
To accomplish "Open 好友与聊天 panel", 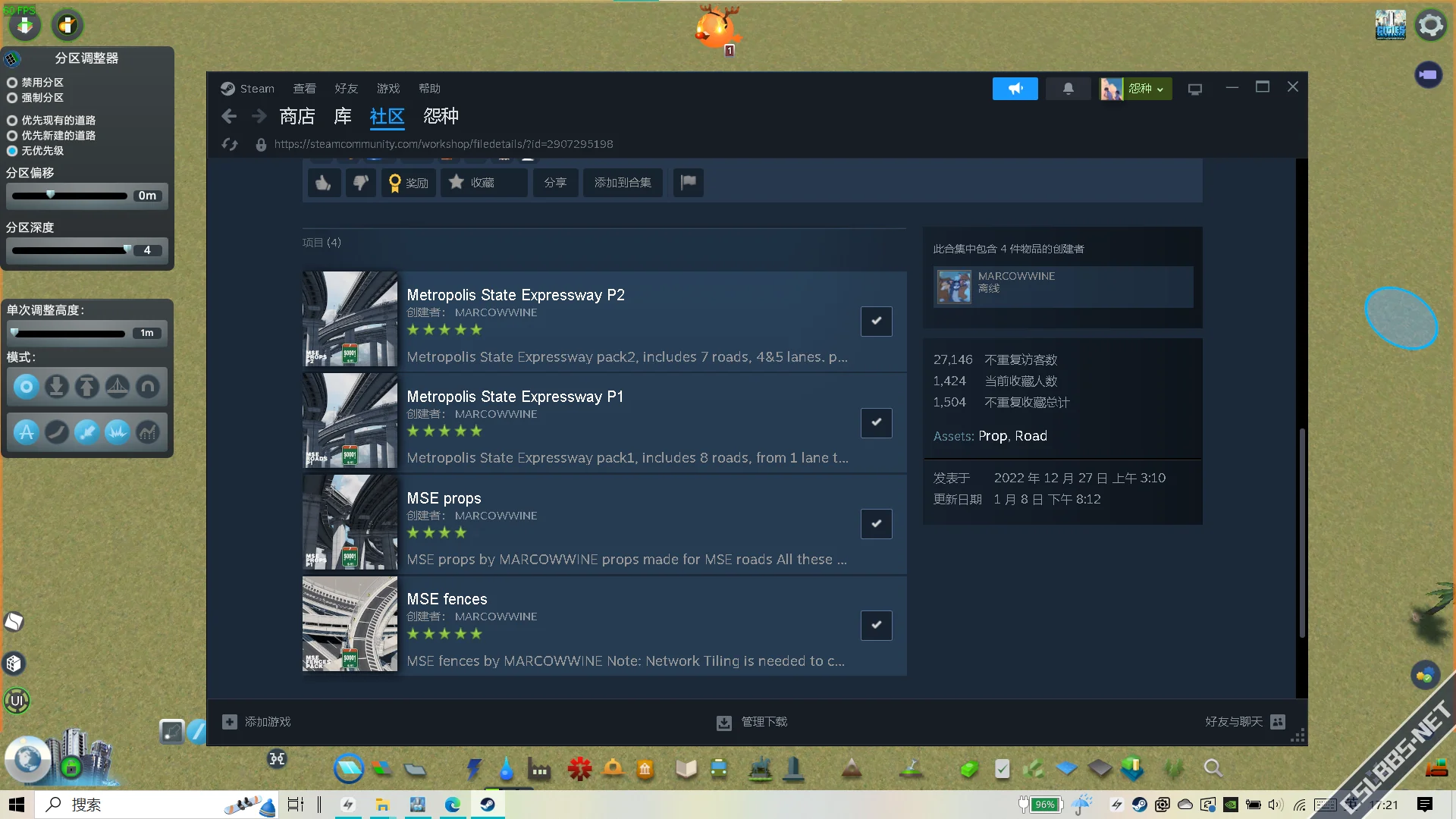I will tap(1245, 722).
